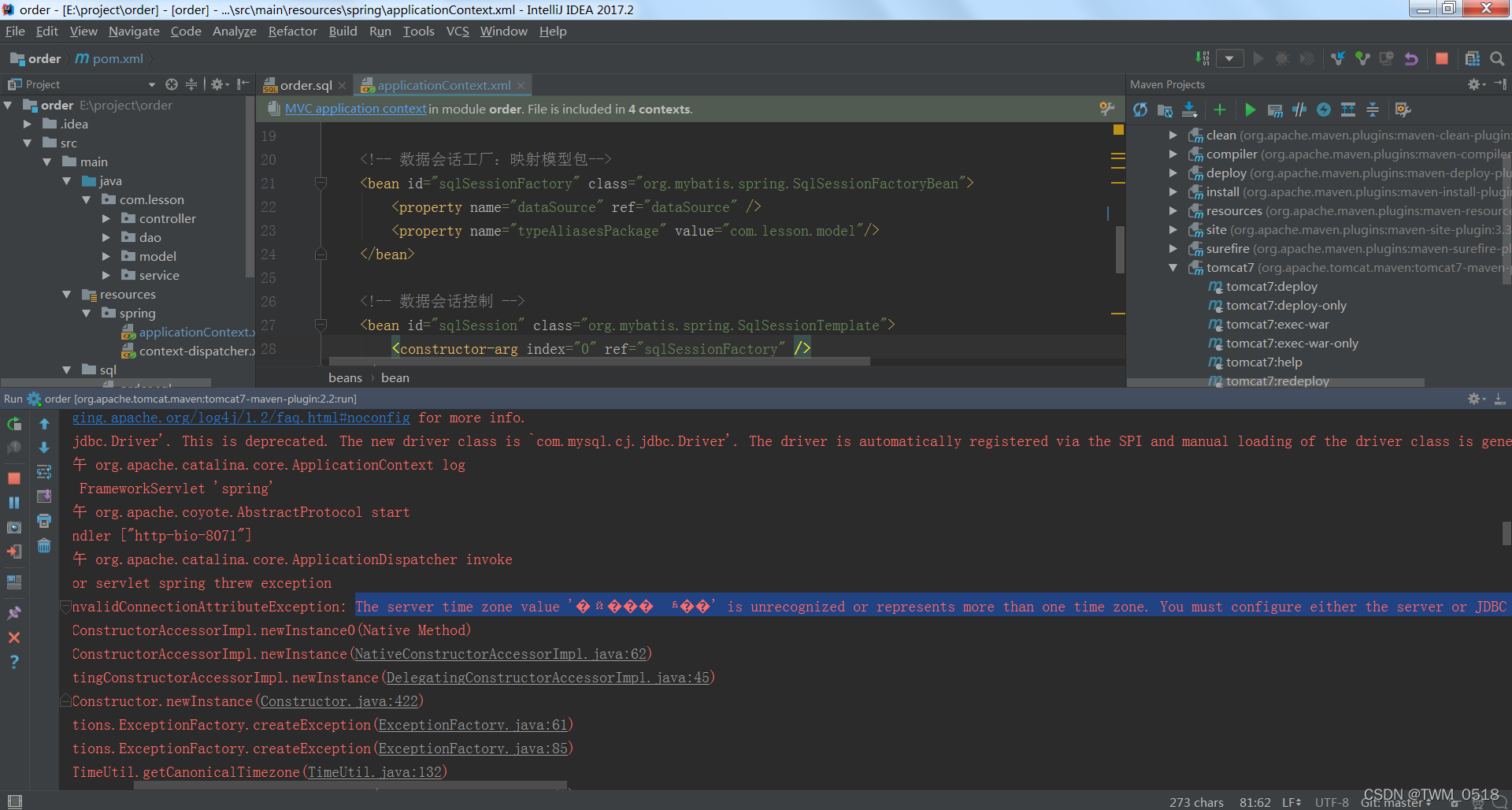Collapse the resources folder

pyautogui.click(x=67, y=294)
